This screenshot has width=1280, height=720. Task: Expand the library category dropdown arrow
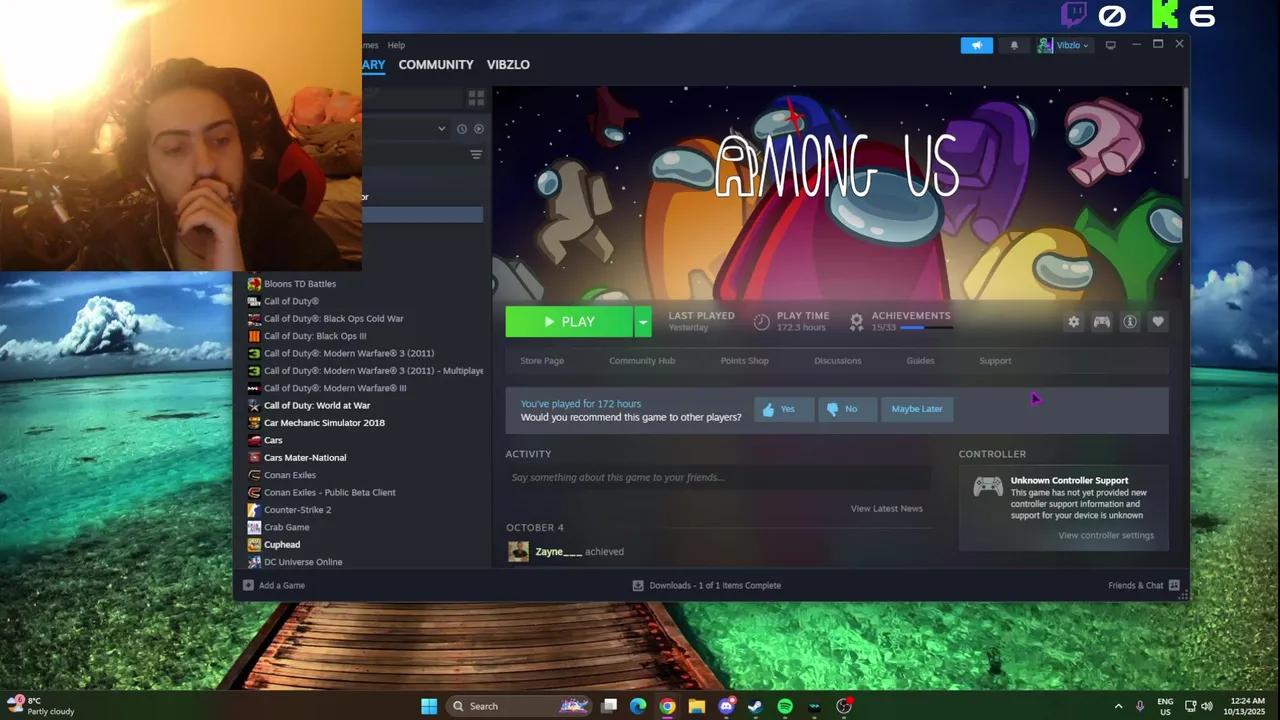[x=441, y=128]
